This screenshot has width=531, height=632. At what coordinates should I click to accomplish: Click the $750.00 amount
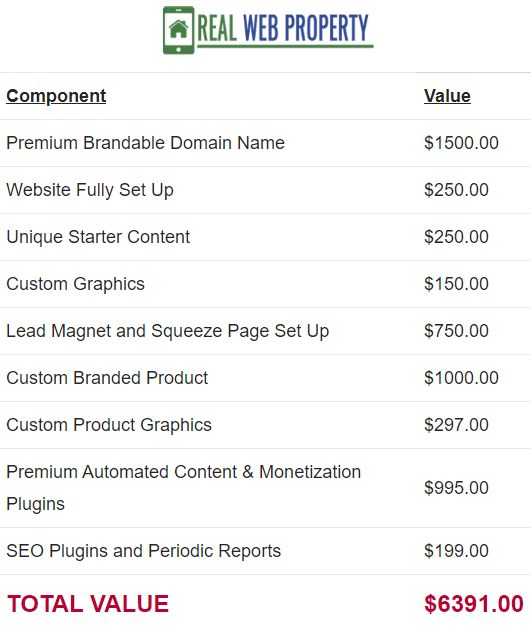coord(456,331)
